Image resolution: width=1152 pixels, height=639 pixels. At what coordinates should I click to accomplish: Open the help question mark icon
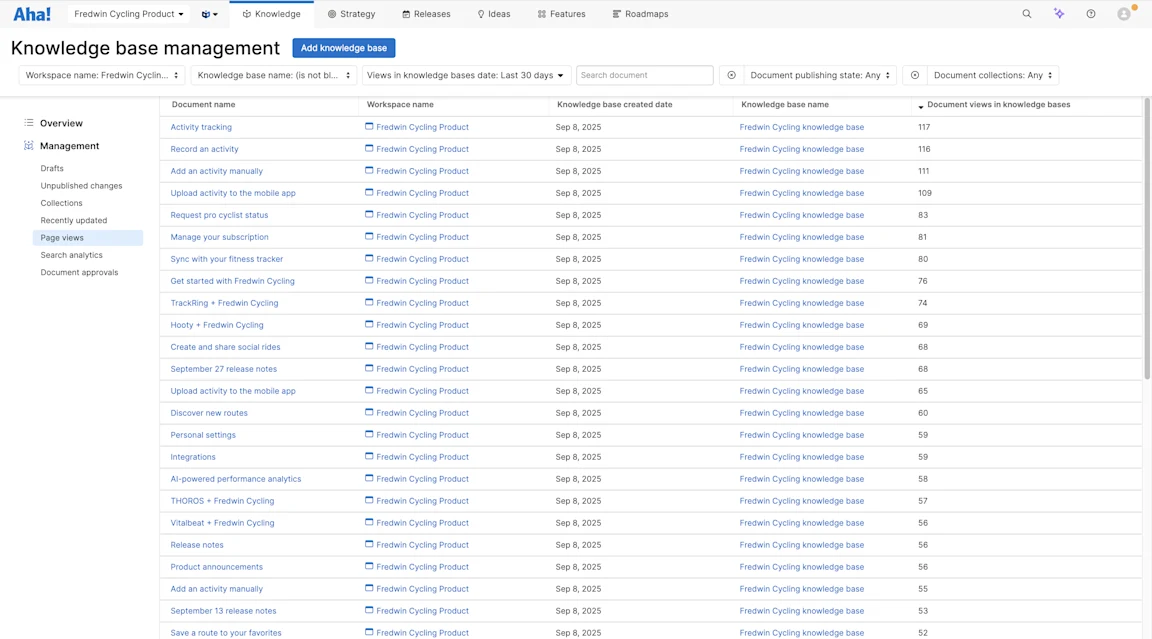[x=1091, y=14]
